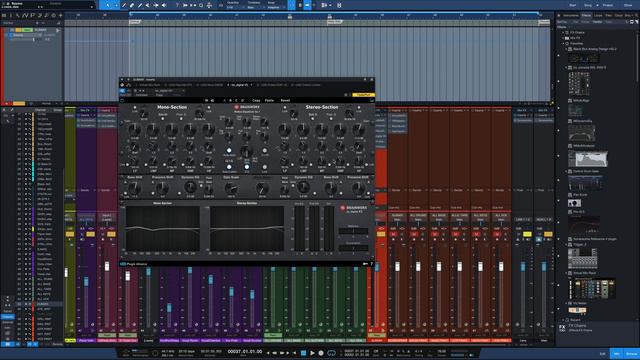Select the Split tool
The image size is (640, 360).
[124, 5]
